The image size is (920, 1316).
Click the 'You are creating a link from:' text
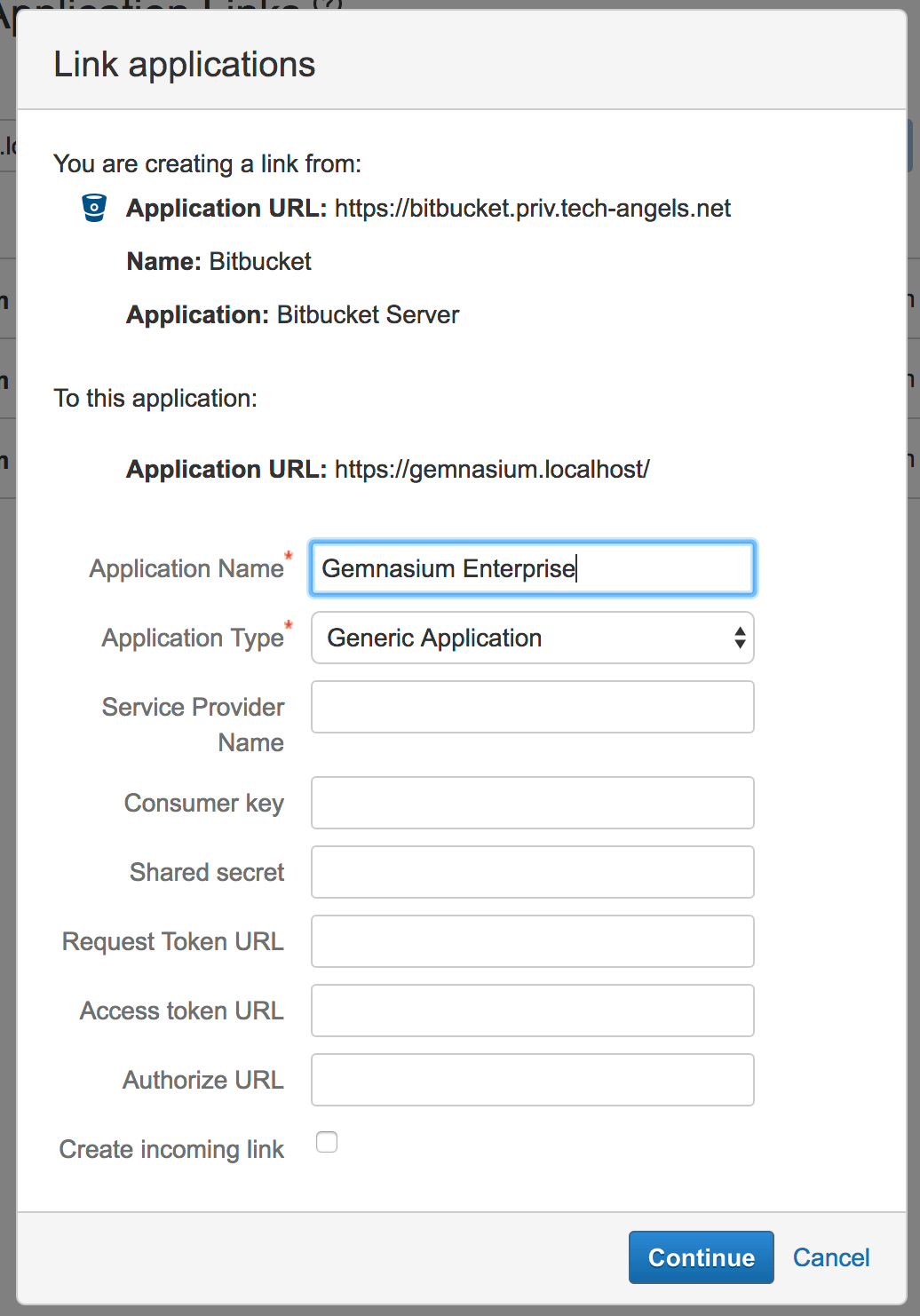208,164
